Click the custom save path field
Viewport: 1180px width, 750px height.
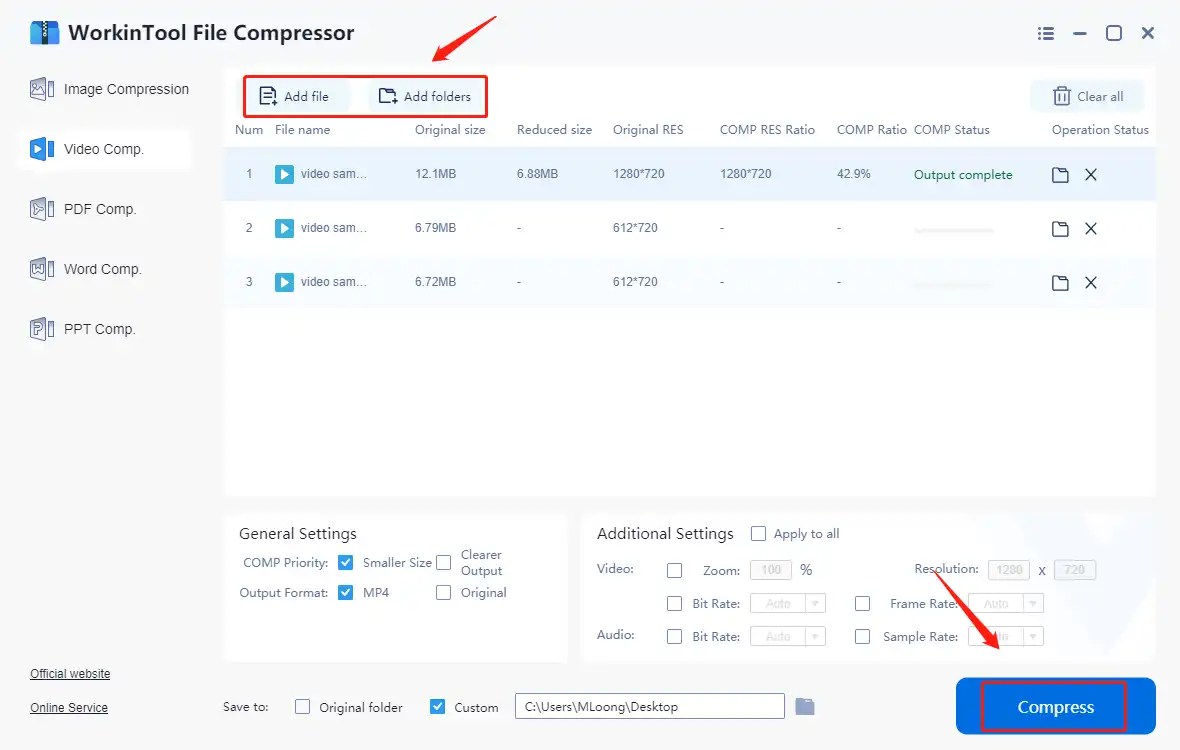click(x=649, y=706)
